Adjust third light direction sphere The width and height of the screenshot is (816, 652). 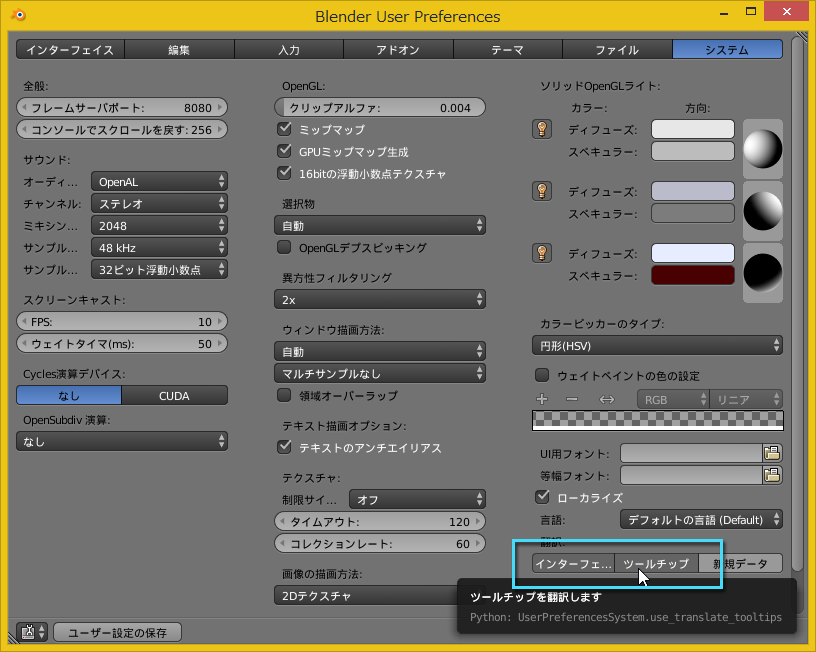762,273
